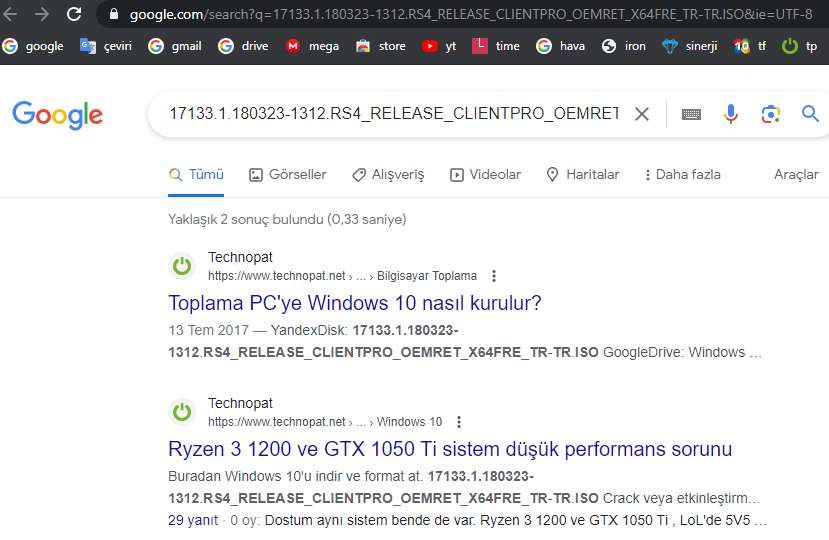Screen dimensions: 829x540
Task: Open three-dot menu of second Technopat result
Action: (x=458, y=422)
